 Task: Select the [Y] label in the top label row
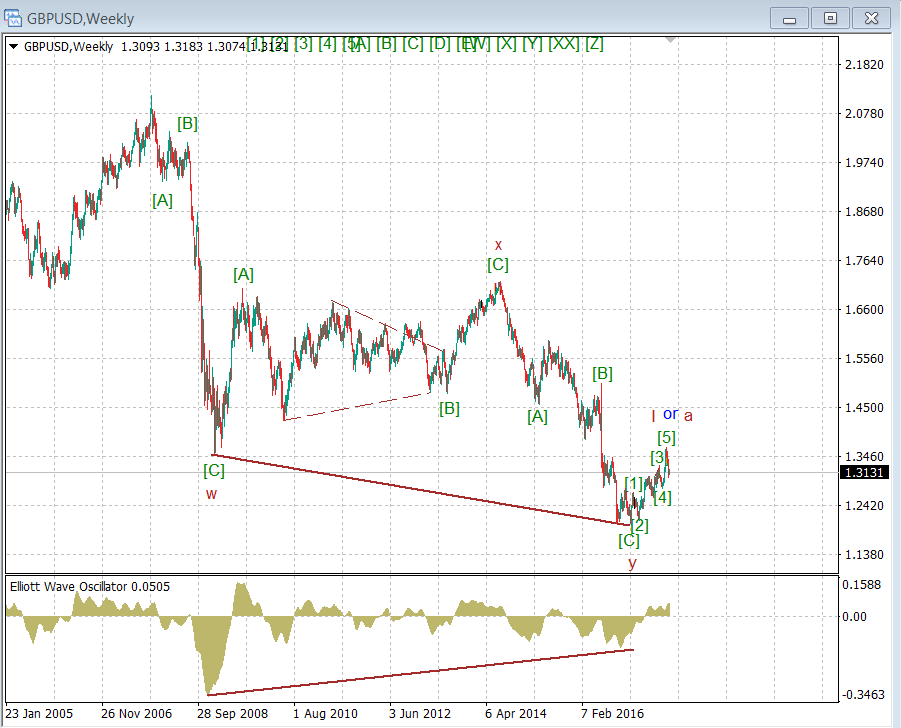[533, 43]
